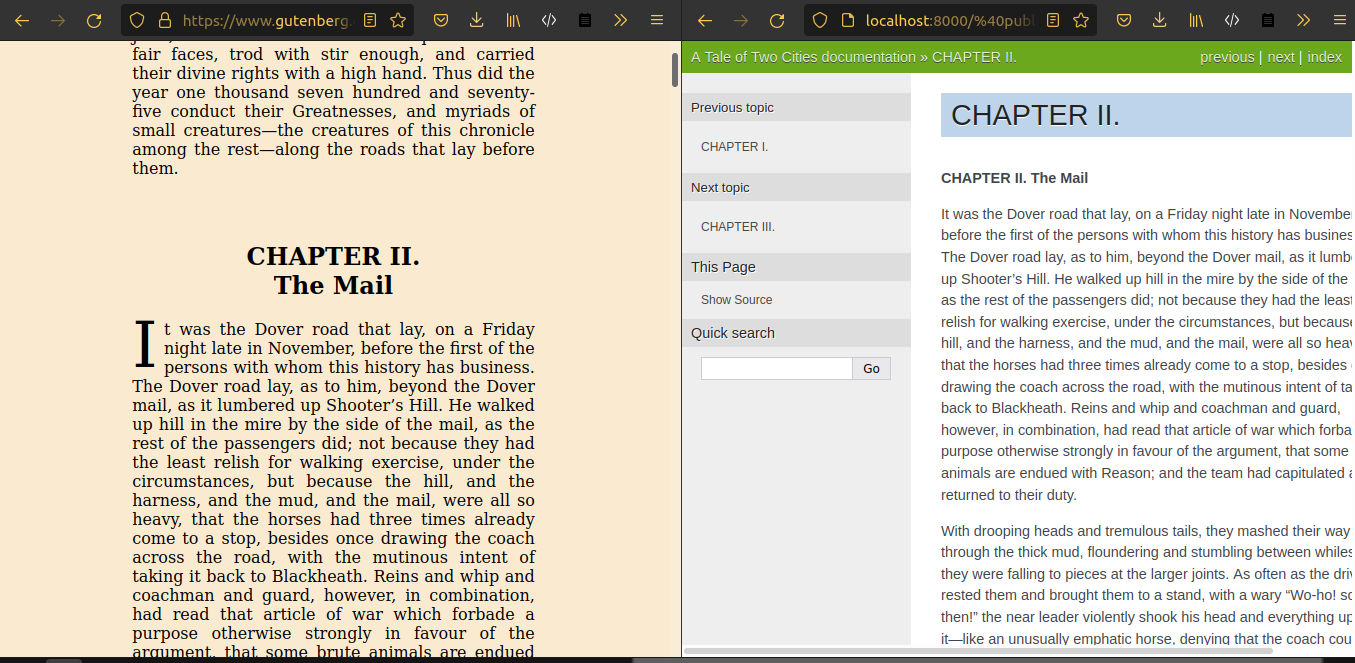Open the library icon in the localhost window
The height and width of the screenshot is (663, 1355).
click(x=1196, y=20)
